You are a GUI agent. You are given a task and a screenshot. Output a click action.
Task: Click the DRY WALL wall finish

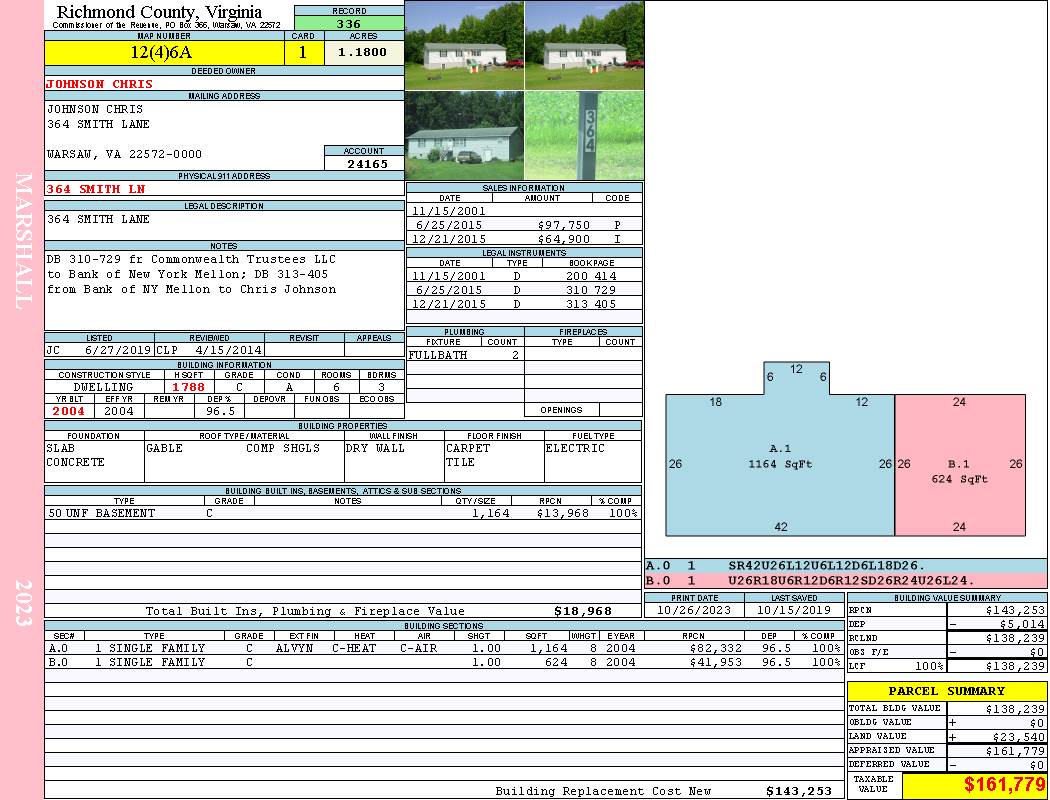click(375, 449)
